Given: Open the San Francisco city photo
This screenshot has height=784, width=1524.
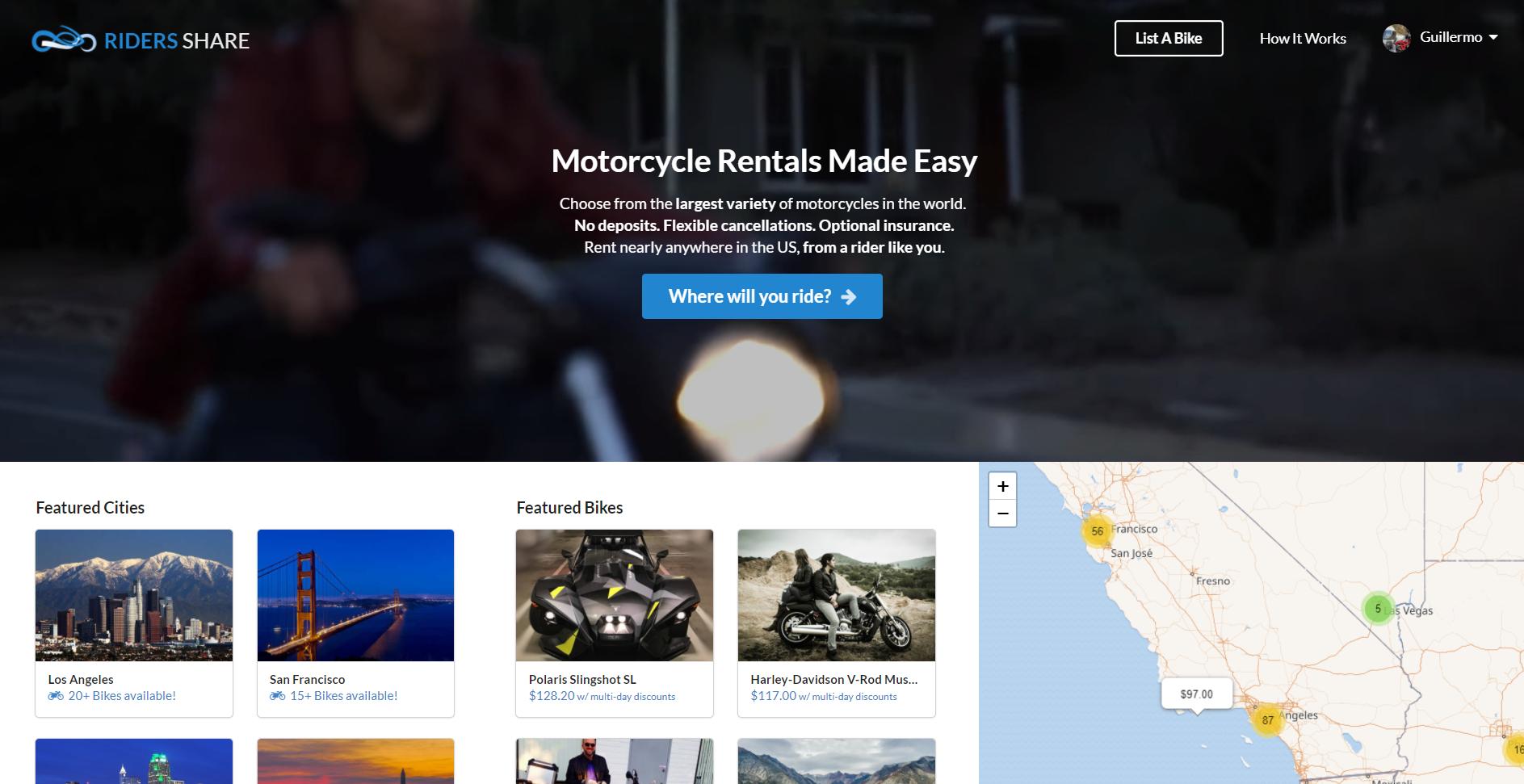Looking at the screenshot, I should [x=355, y=595].
